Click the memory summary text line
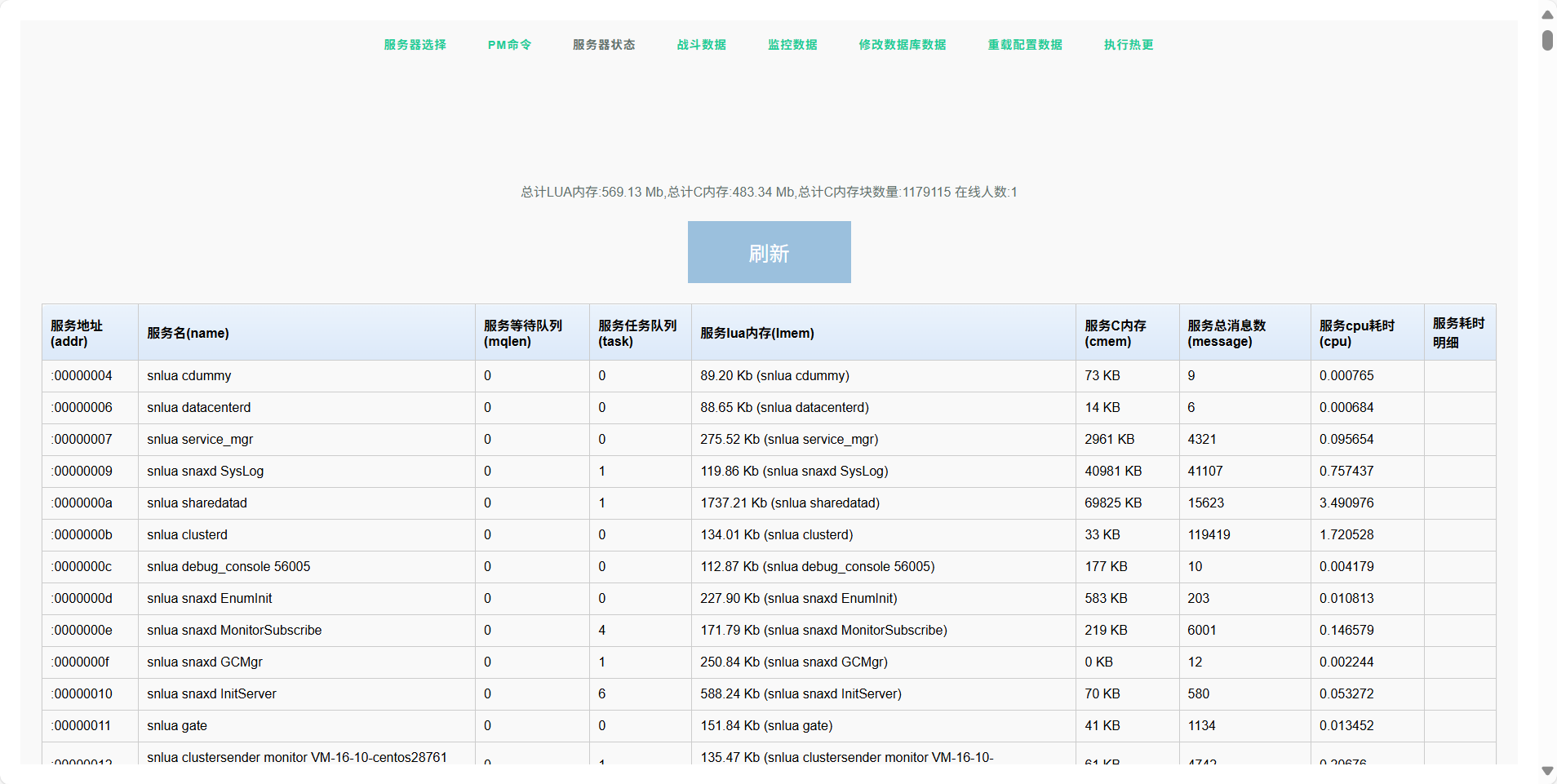1557x784 pixels. click(769, 193)
